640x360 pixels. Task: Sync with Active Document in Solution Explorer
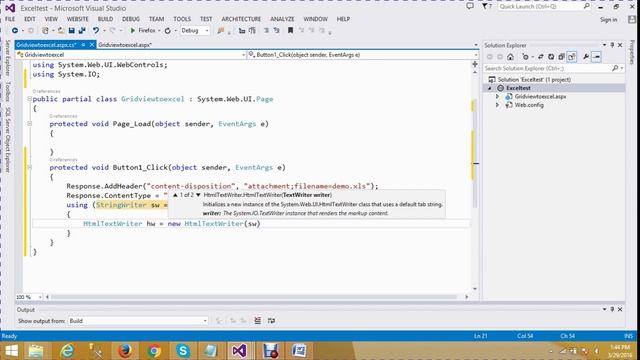pyautogui.click(x=540, y=57)
